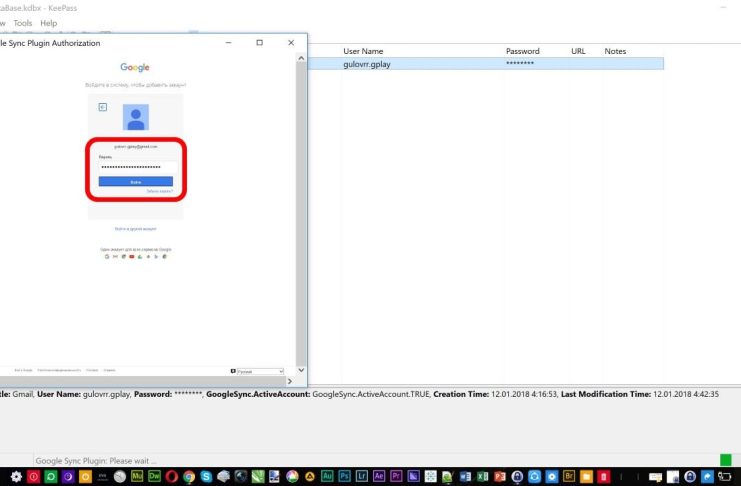The image size is (741, 486).
Task: Open Adobe After Effects from the taskbar
Action: click(x=379, y=477)
